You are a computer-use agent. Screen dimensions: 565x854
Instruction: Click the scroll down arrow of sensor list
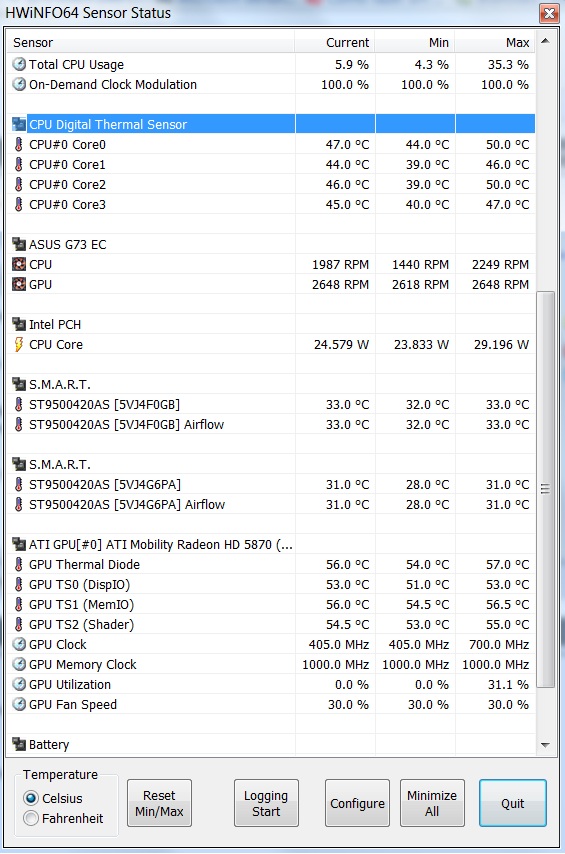545,745
